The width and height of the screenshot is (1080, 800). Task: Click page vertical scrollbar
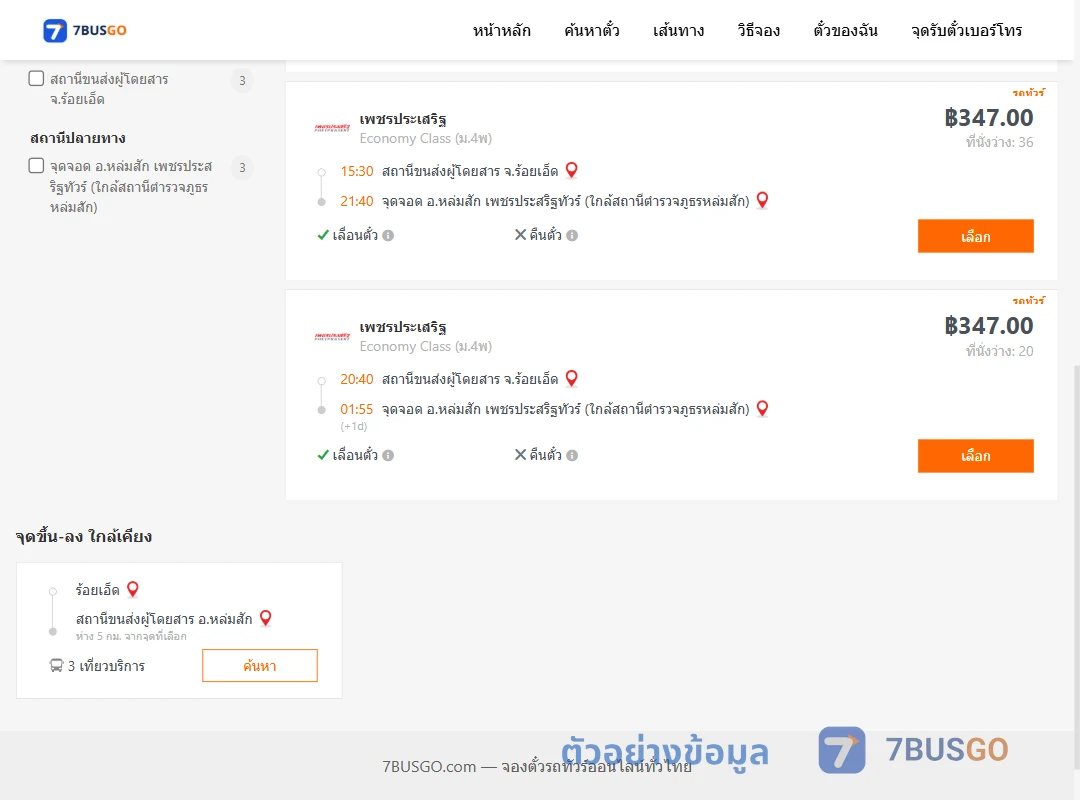(x=1076, y=565)
